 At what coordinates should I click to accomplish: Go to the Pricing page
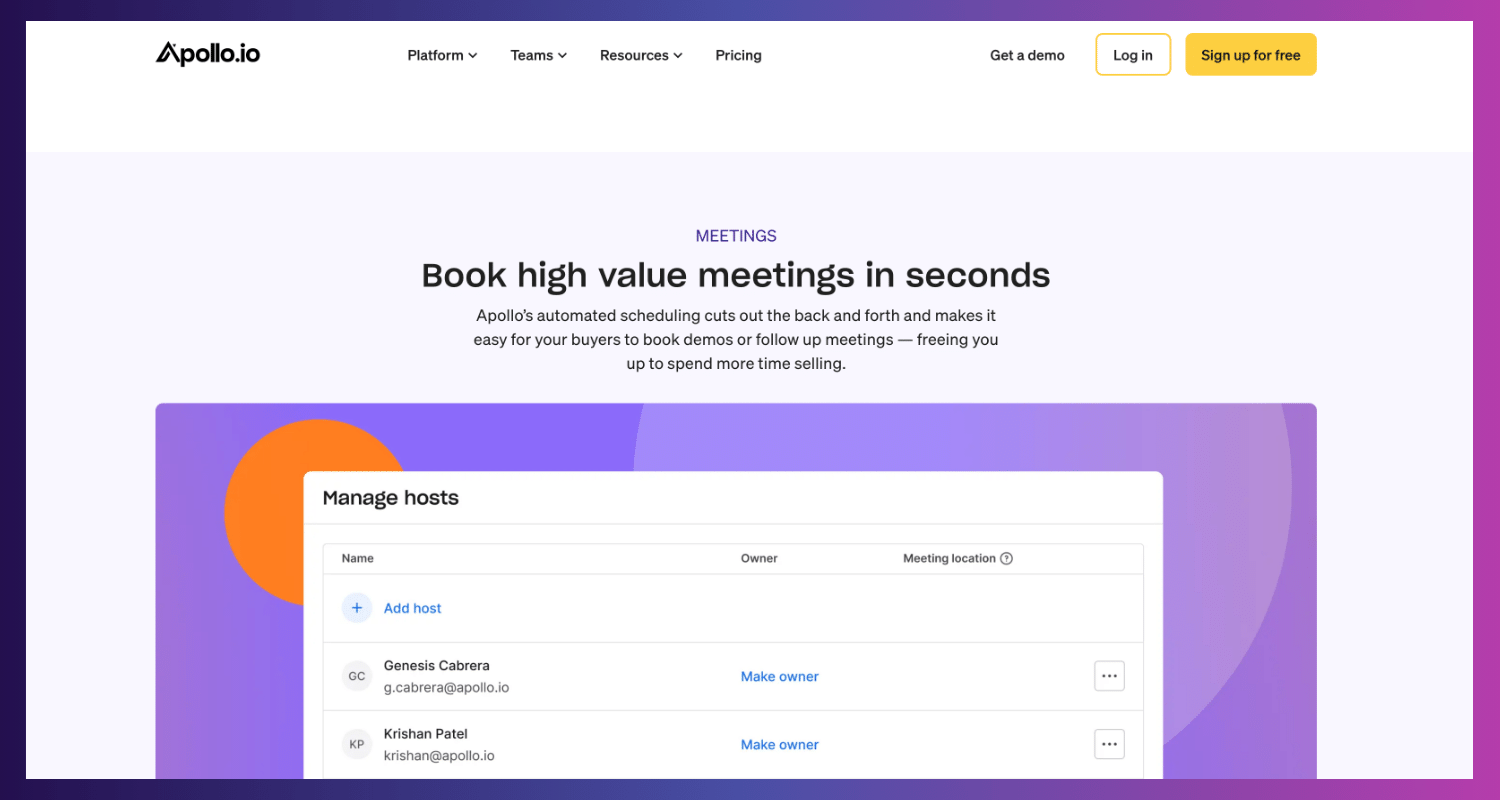coord(738,55)
